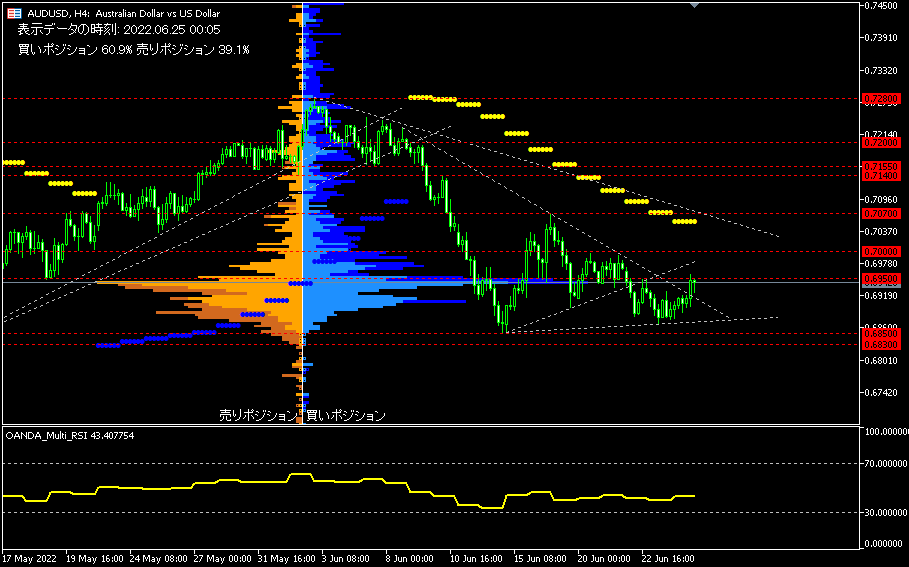Click the 0.67420 price scale value
Image resolution: width=909 pixels, height=567 pixels.
pos(881,392)
